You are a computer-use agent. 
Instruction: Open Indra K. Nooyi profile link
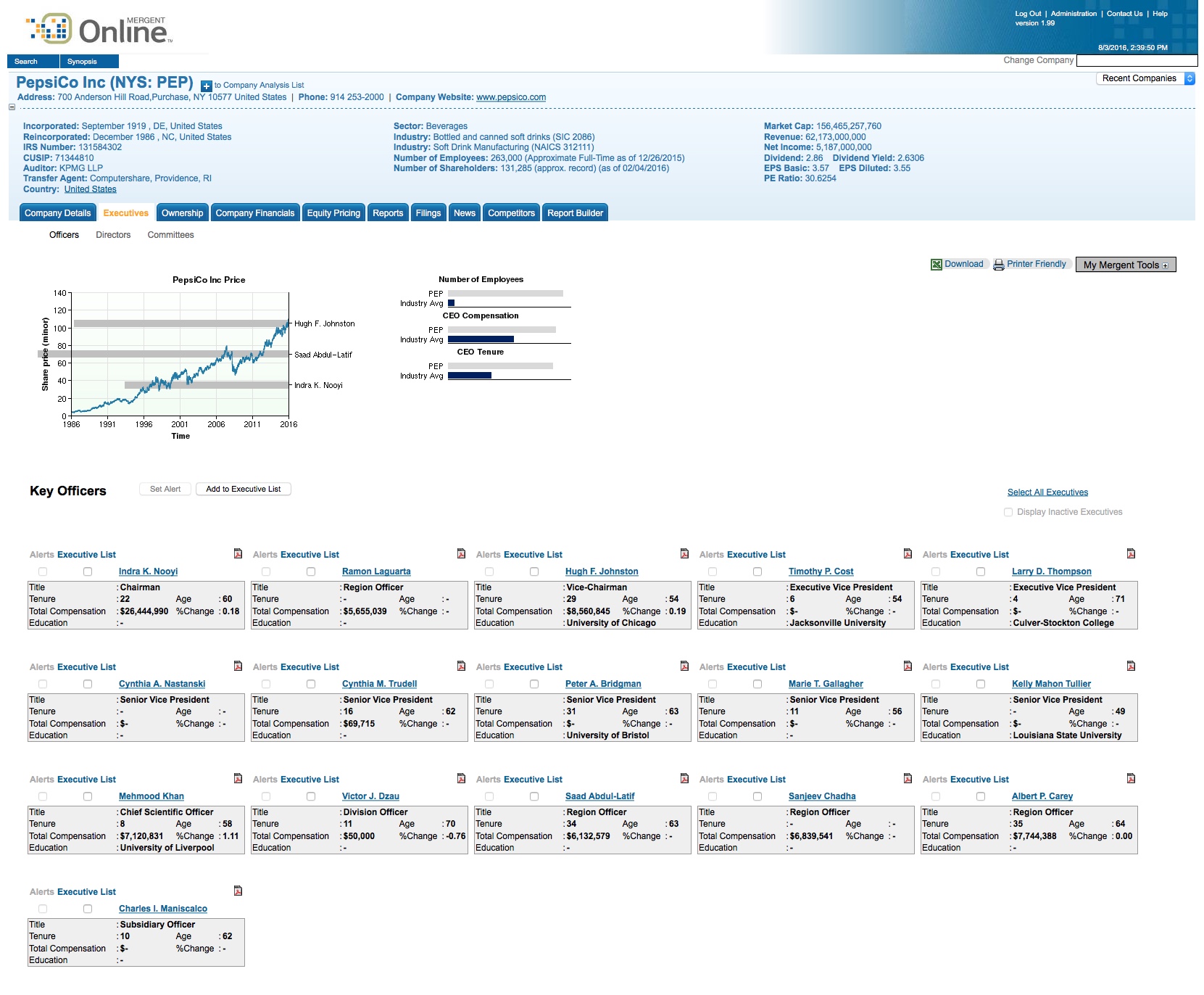coord(148,571)
